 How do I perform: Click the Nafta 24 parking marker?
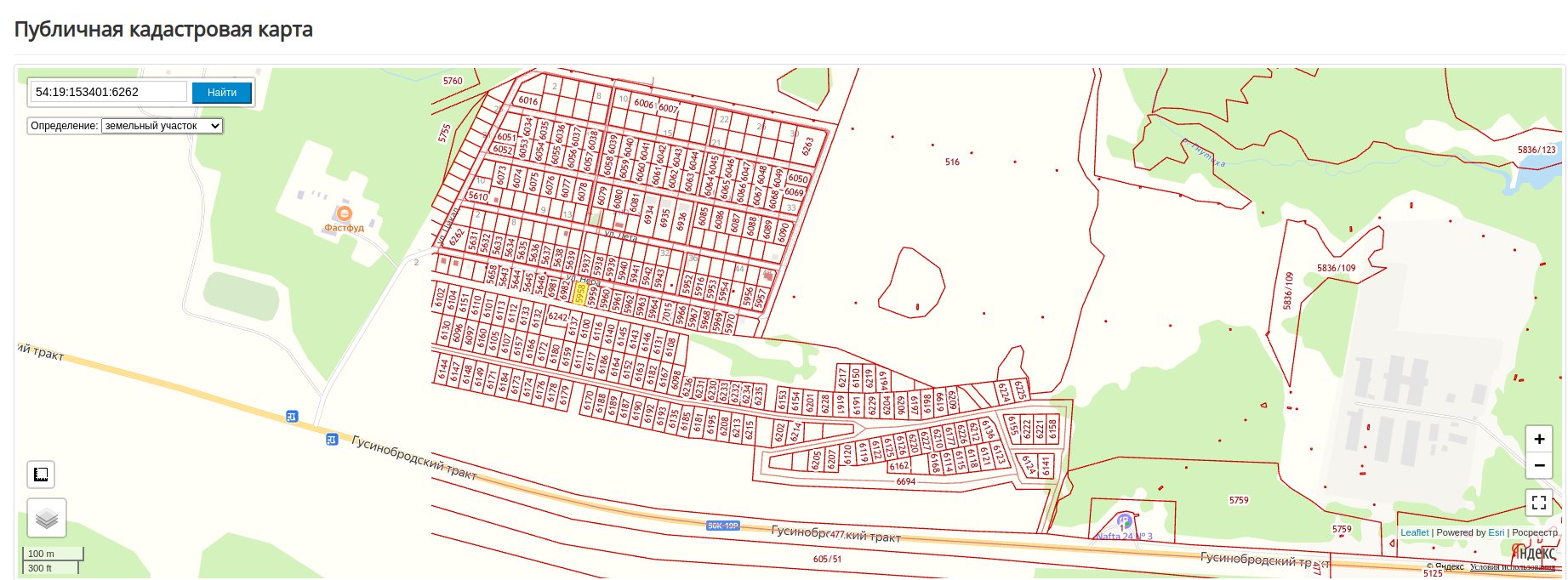pos(1125,520)
